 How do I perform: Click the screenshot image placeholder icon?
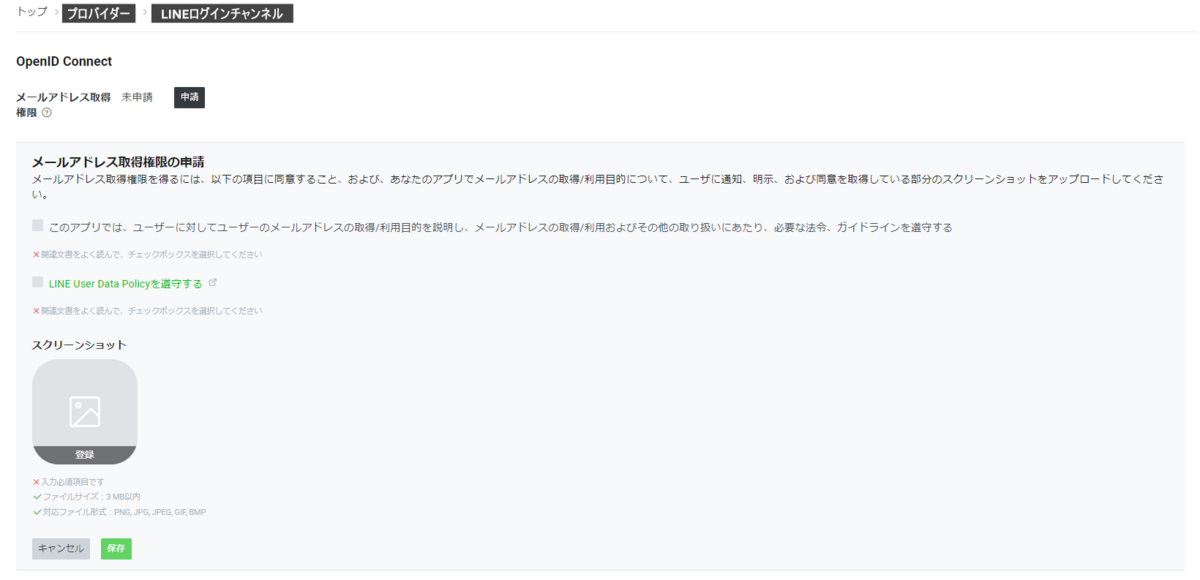tap(85, 412)
